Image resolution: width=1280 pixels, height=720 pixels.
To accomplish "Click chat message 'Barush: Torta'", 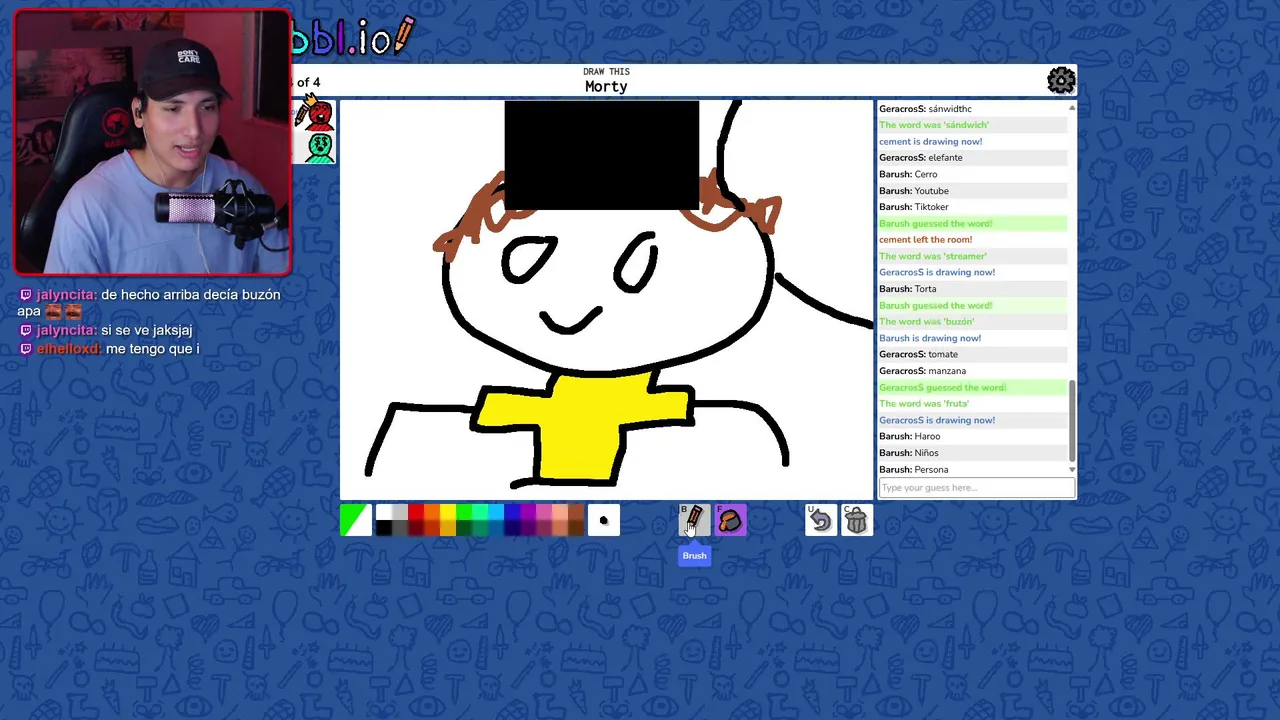I will tap(908, 289).
